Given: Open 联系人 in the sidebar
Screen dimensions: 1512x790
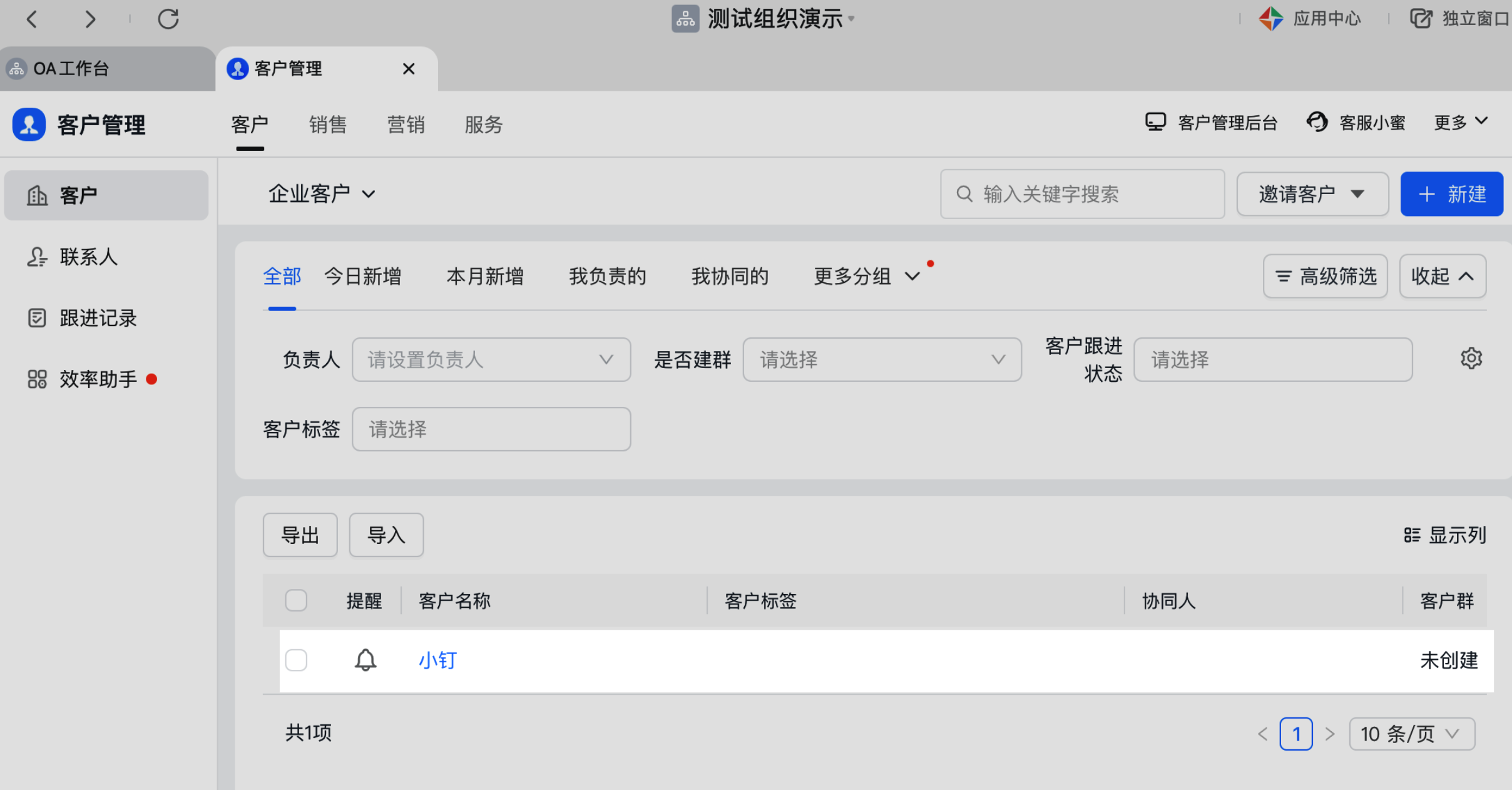Looking at the screenshot, I should coord(106,257).
